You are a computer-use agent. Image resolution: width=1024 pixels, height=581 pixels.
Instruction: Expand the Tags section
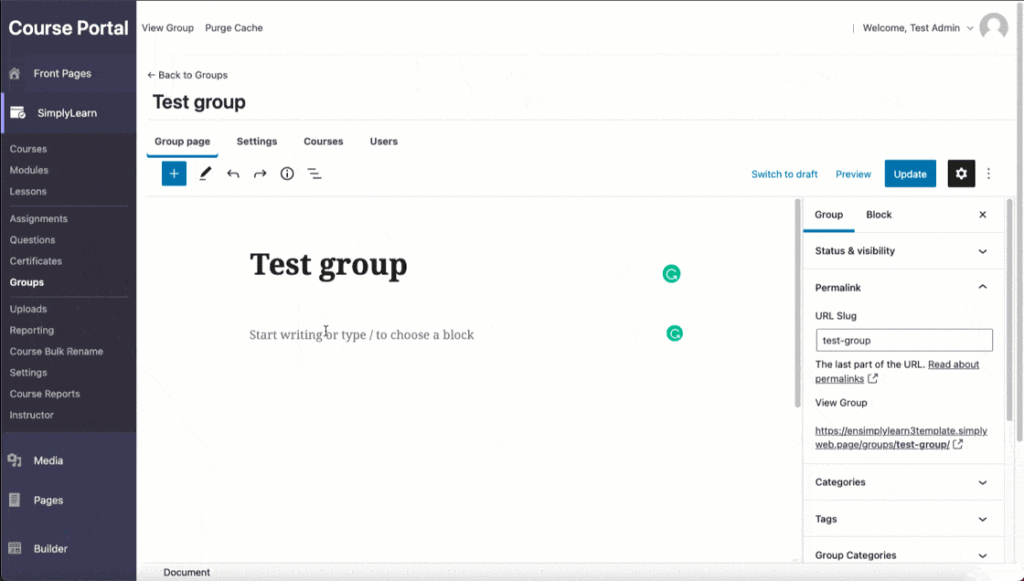[900, 519]
